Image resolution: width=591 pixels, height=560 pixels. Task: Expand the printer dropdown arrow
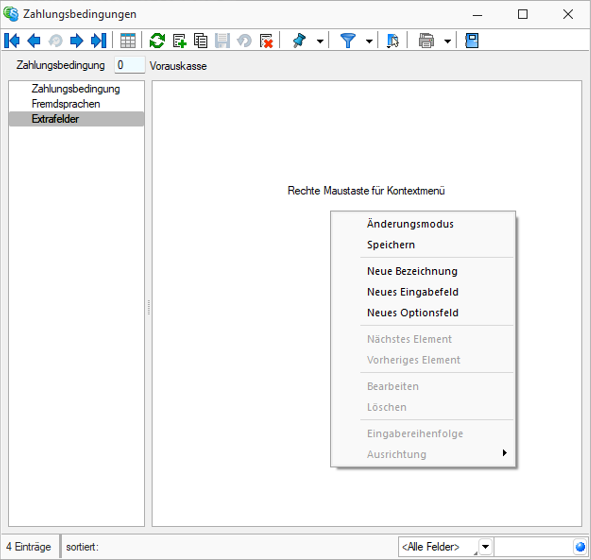[447, 41]
